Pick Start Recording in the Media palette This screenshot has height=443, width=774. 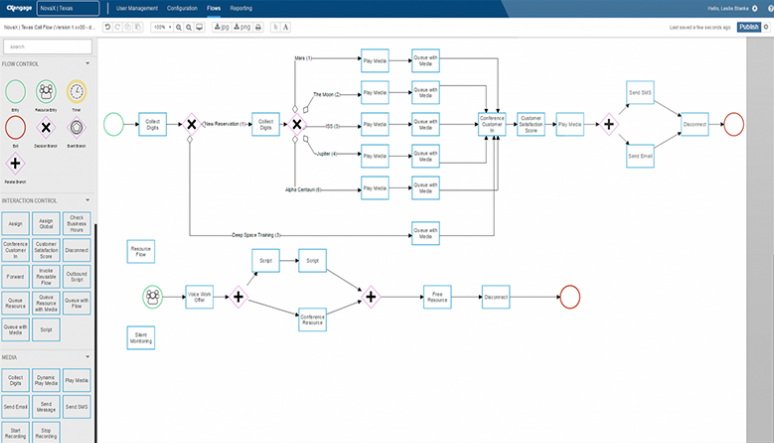click(x=15, y=433)
